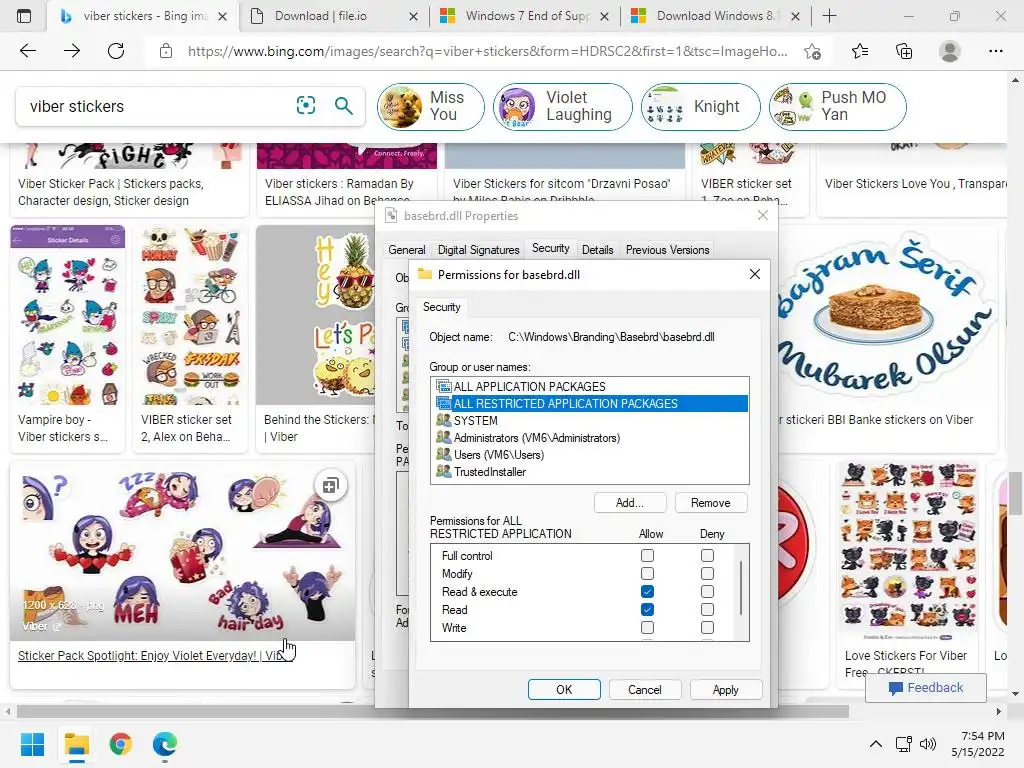View site info via the lock icon
The height and width of the screenshot is (768, 1024).
[x=166, y=51]
